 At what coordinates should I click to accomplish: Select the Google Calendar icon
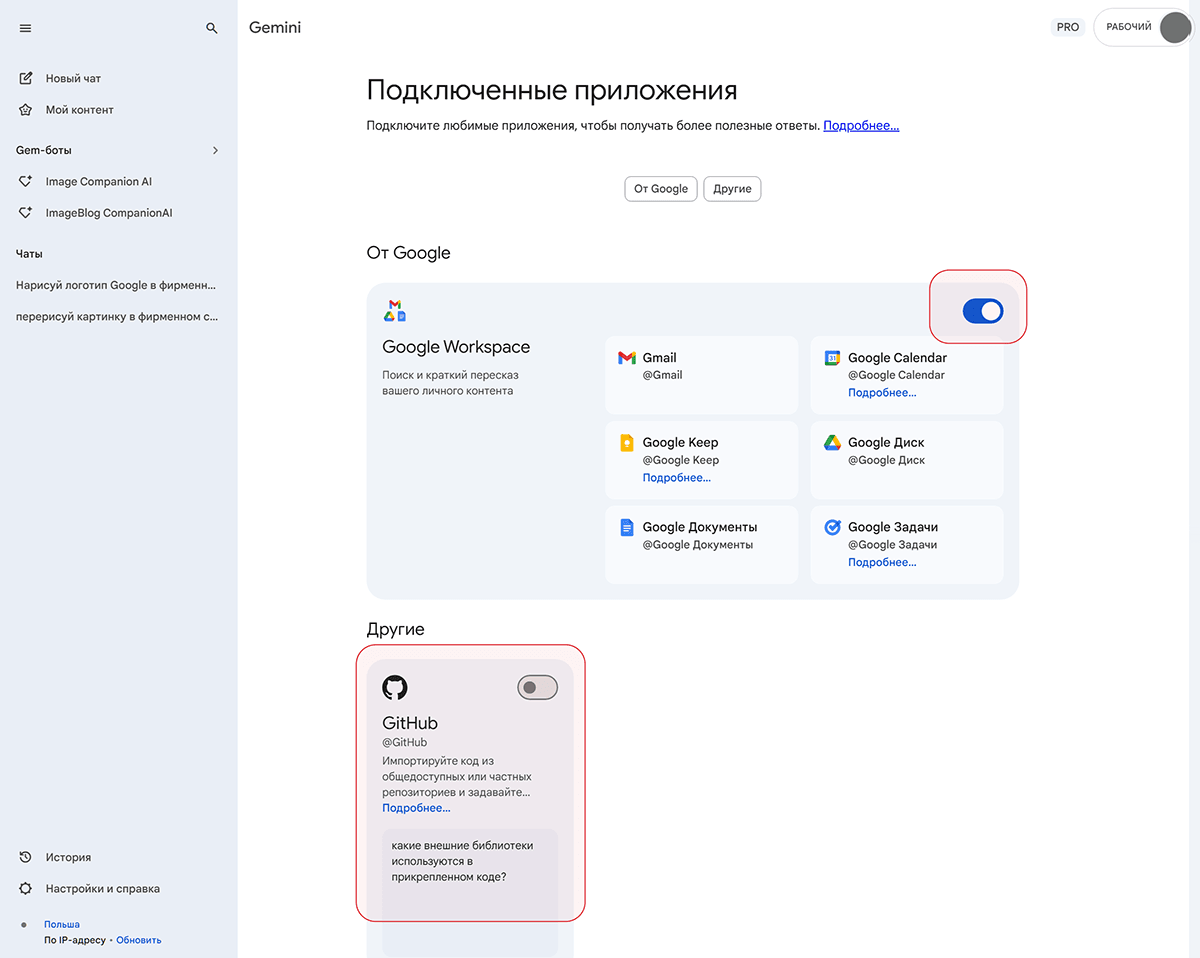(830, 357)
